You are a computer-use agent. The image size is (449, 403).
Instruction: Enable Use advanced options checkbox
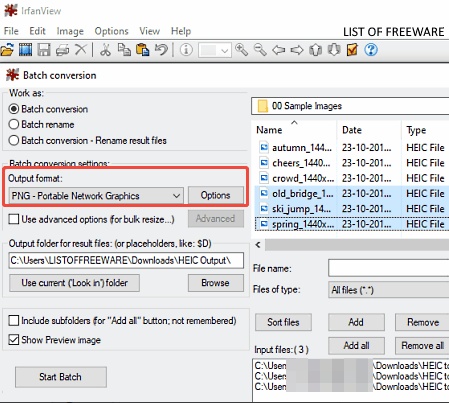coord(14,219)
